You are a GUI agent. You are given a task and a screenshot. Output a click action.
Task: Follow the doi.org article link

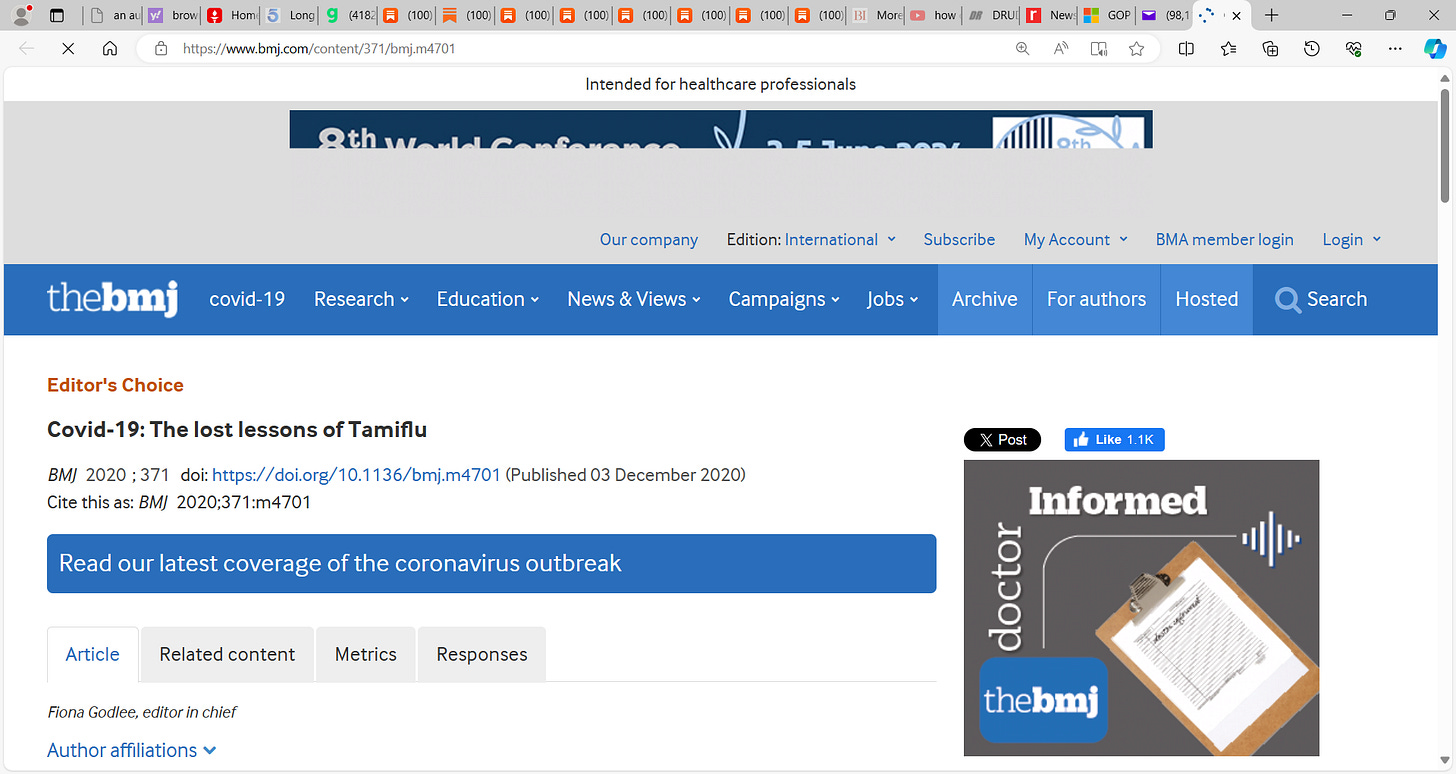coord(356,475)
